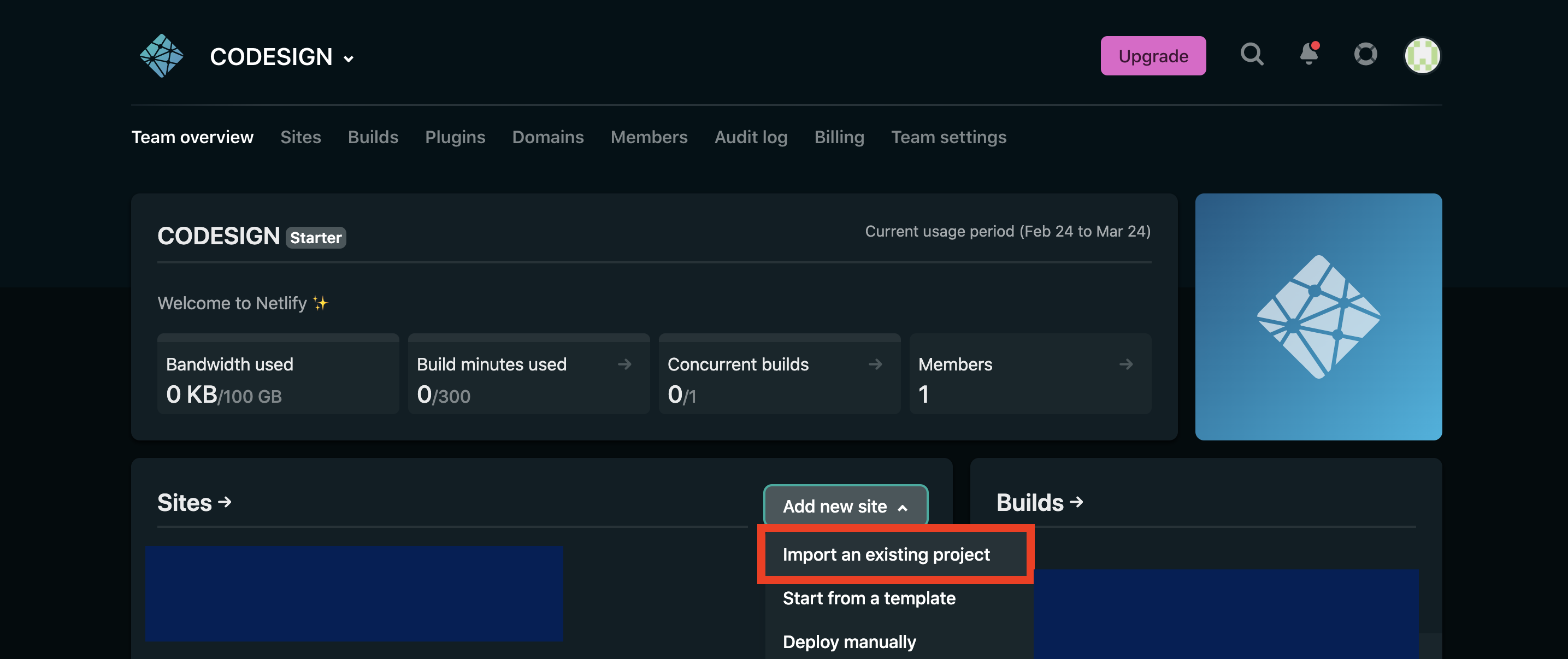Switch to the Builds tab
Screen dimensions: 1568x659
click(373, 137)
